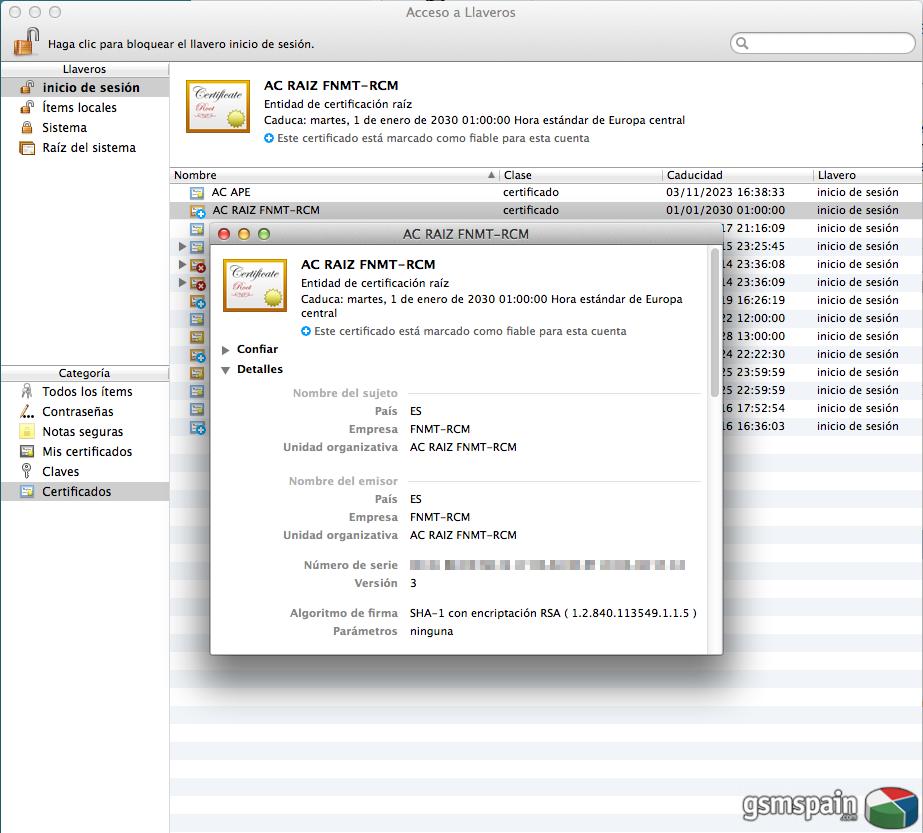Viewport: 923px width, 833px height.
Task: Click the icon beside AC RAIZ FNMT-RCM in the list
Action: point(197,211)
